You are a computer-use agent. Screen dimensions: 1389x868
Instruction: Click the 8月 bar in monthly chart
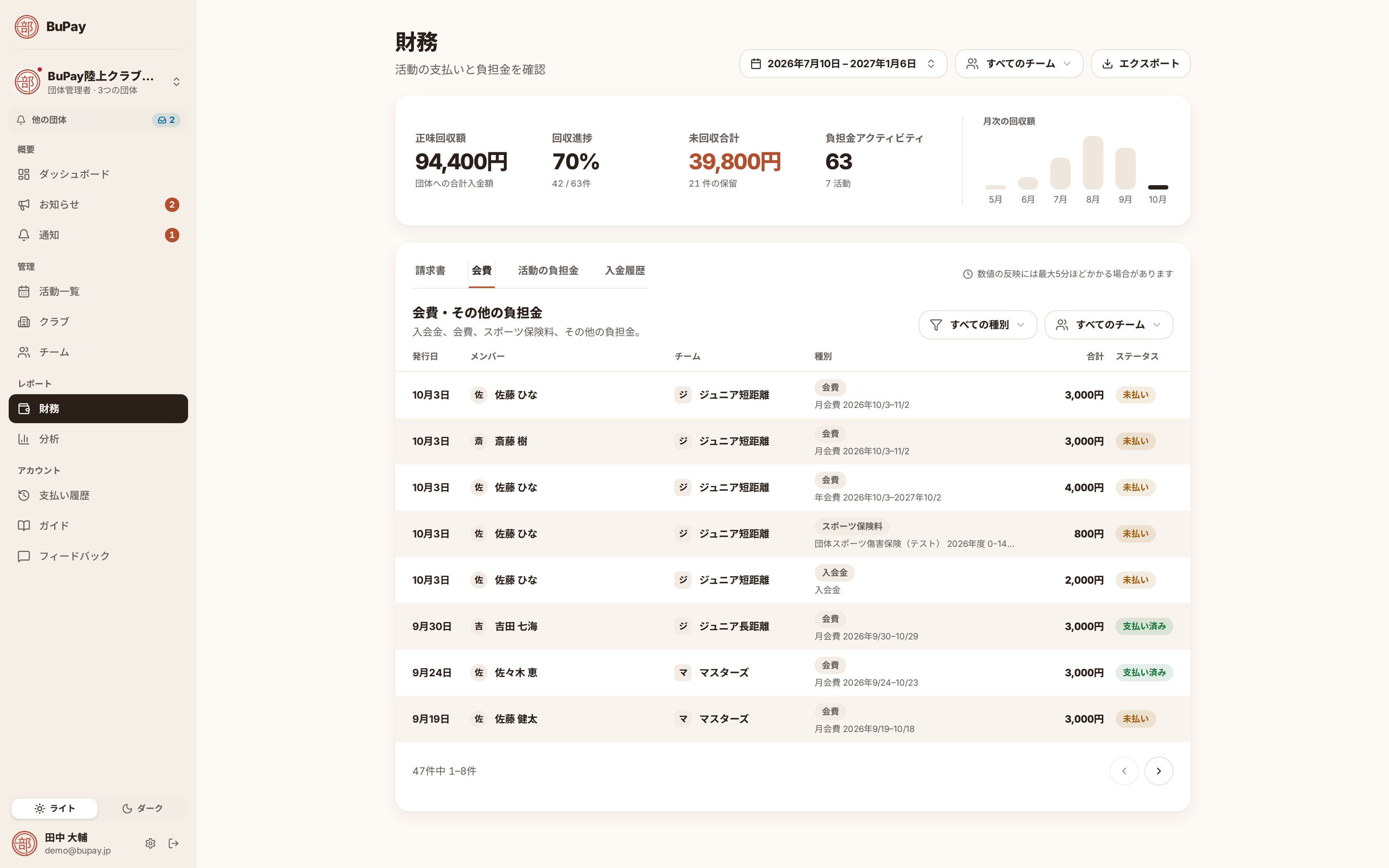pyautogui.click(x=1093, y=162)
